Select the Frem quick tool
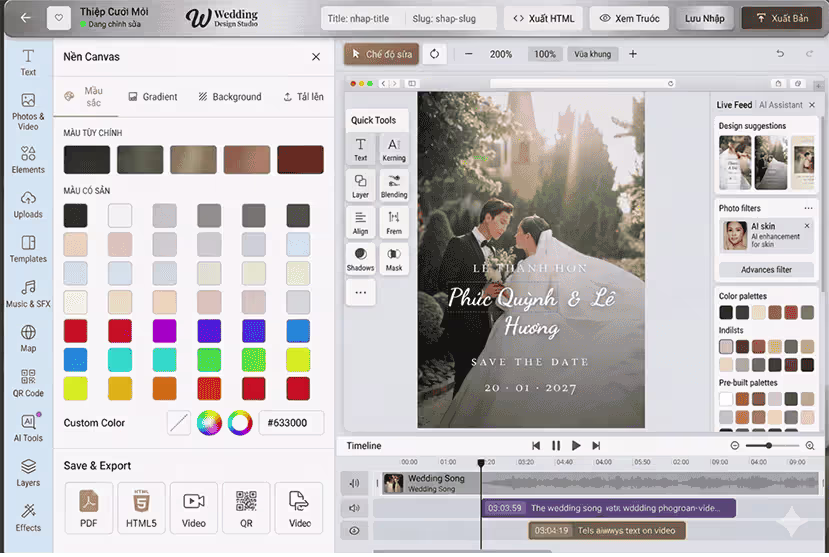 coord(394,222)
